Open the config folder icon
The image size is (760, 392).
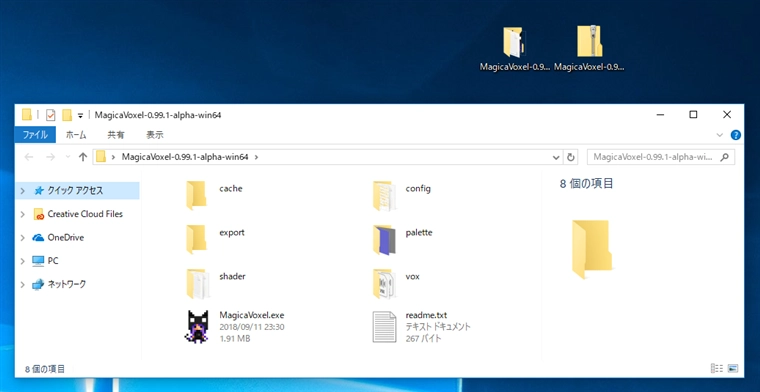point(385,196)
